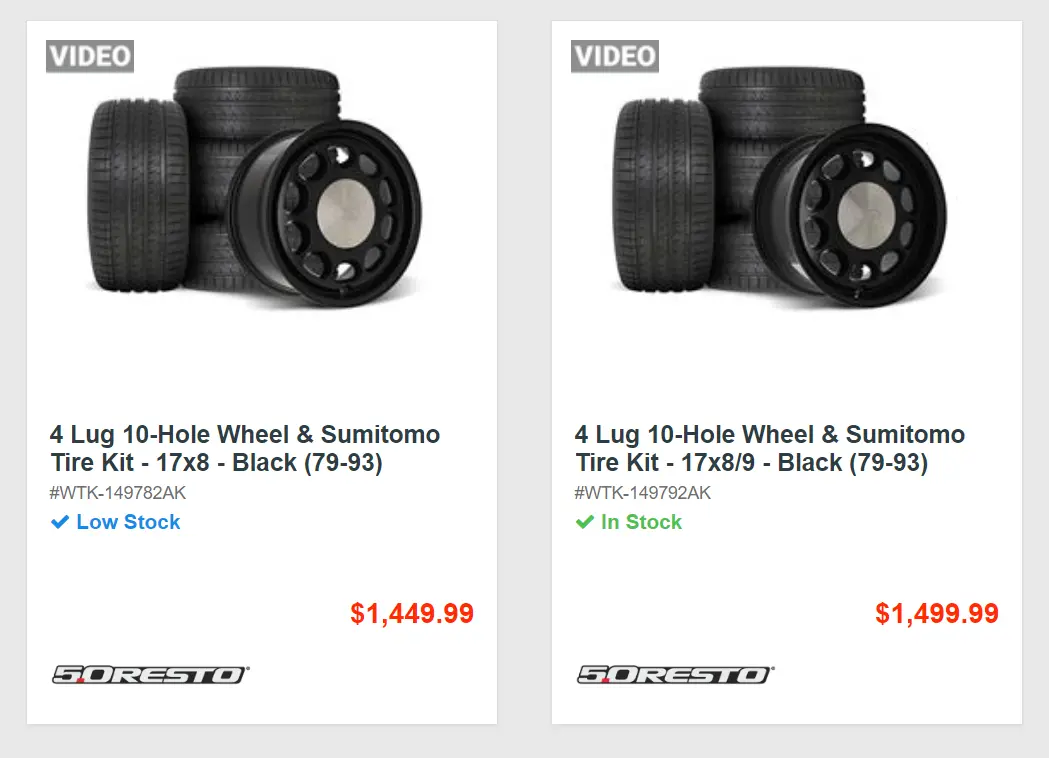Open 4 Lug 10-Hole 17x8/9 Black kit title
Viewport: 1049px width, 758px height.
(x=770, y=448)
